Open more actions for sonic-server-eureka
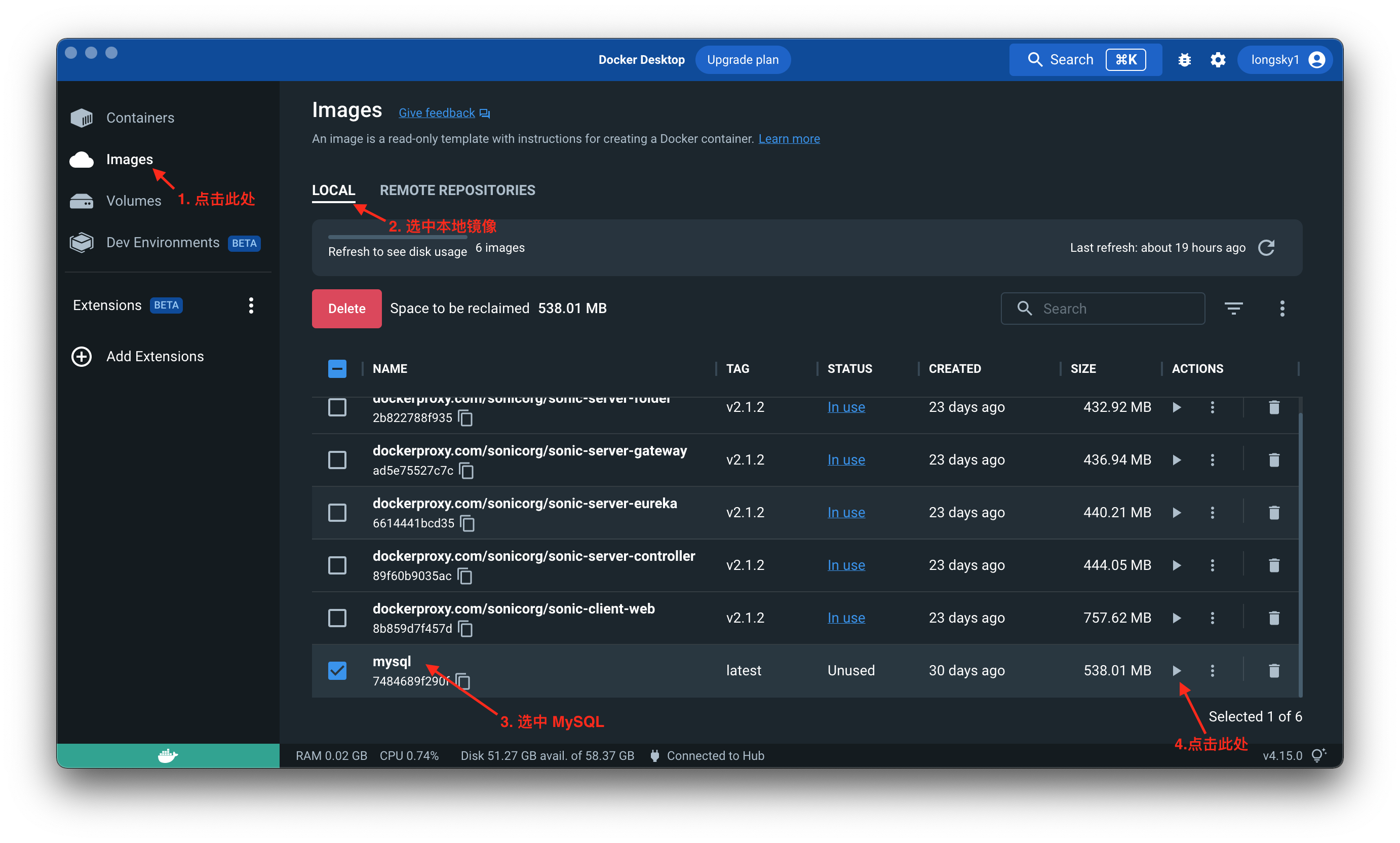Image resolution: width=1400 pixels, height=843 pixels. (1212, 512)
